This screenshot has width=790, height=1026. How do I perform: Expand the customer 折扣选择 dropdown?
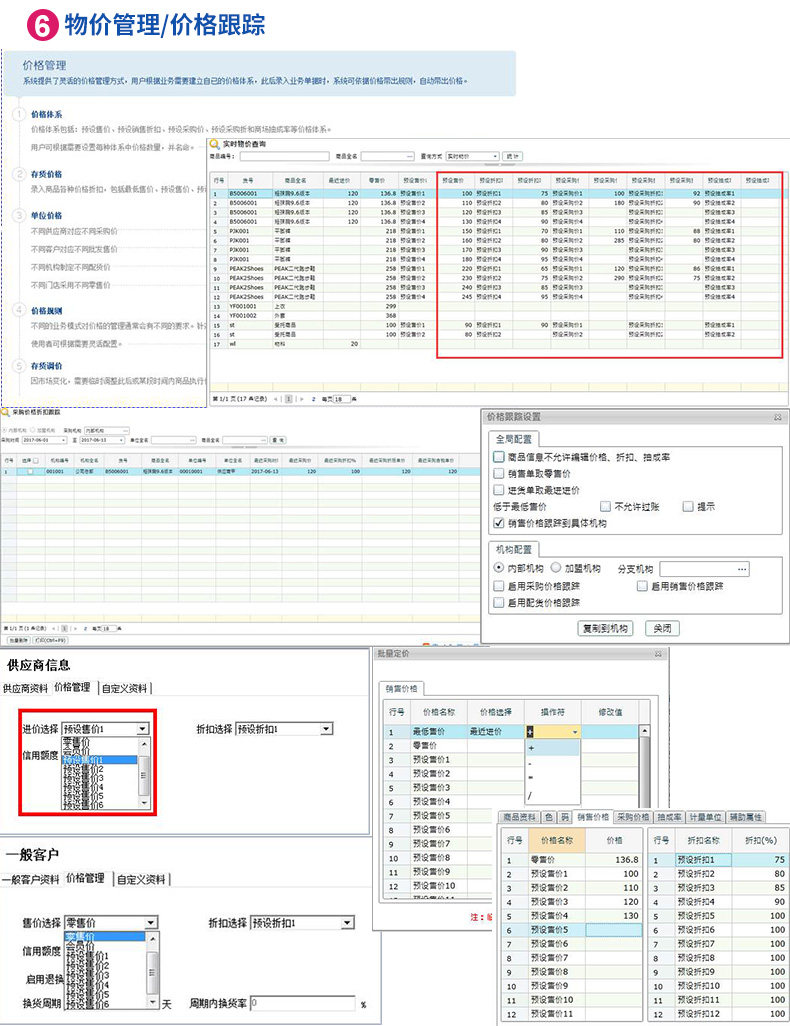(348, 923)
